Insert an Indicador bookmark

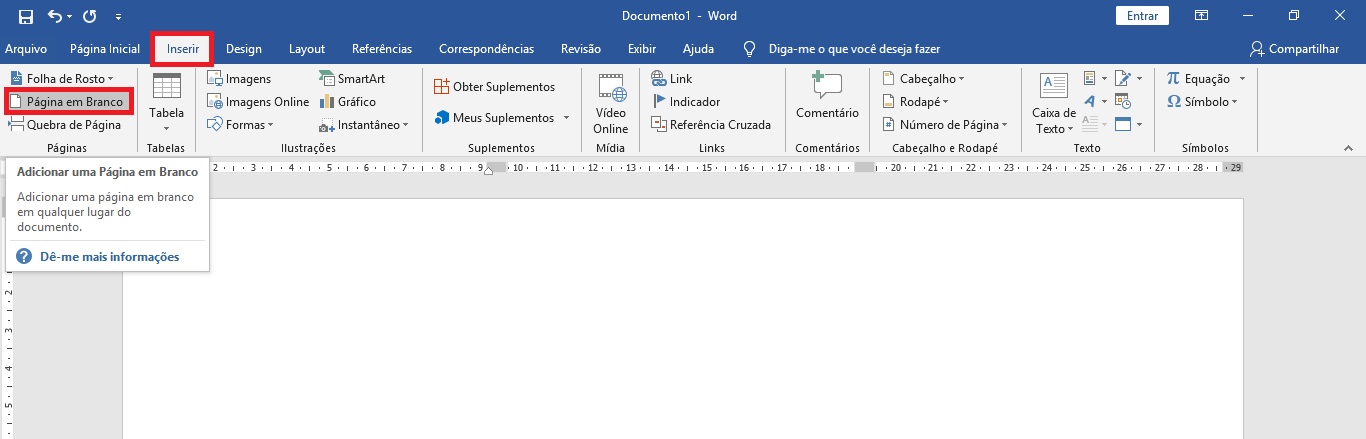(686, 102)
